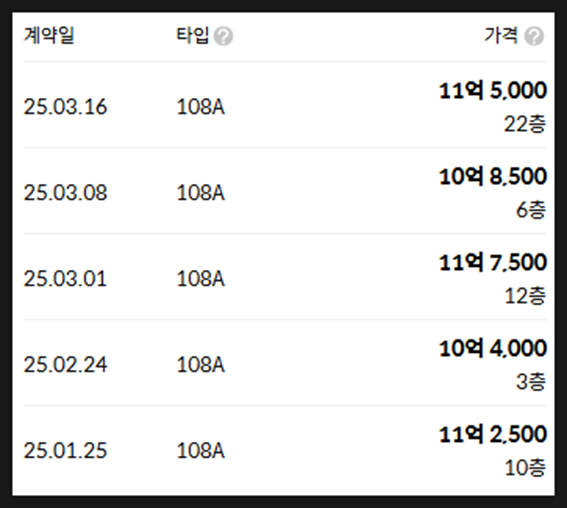The width and height of the screenshot is (567, 508).
Task: Open the 25.02.24 contract date row
Action: point(285,363)
